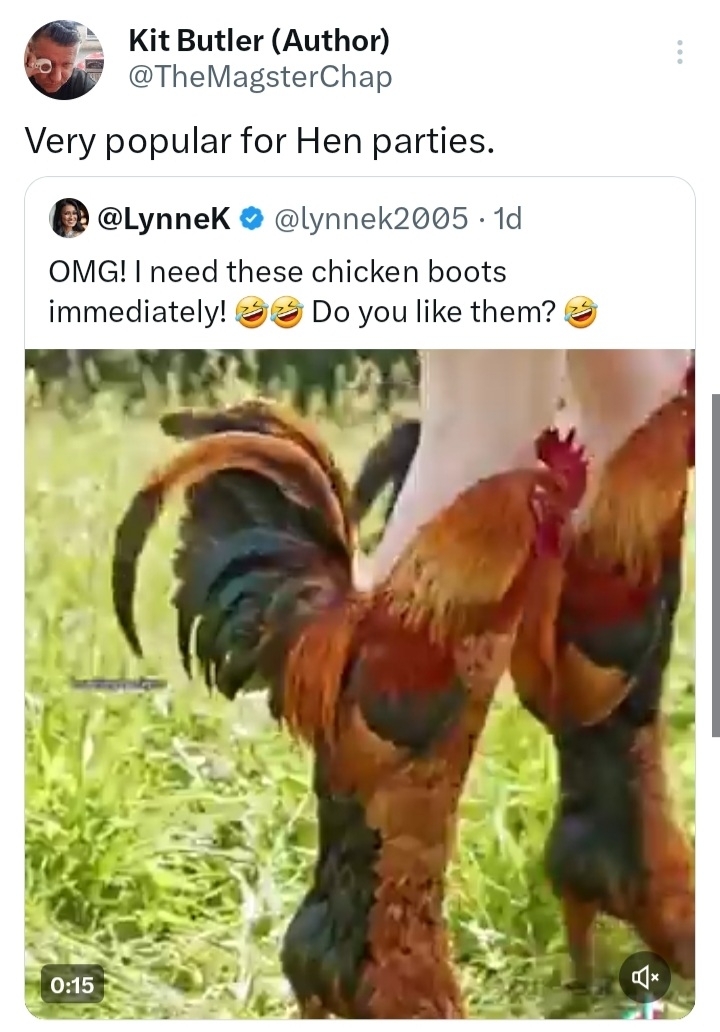Image resolution: width=720 pixels, height=1032 pixels.
Task: Click the @LynneK display name
Action: 165,219
